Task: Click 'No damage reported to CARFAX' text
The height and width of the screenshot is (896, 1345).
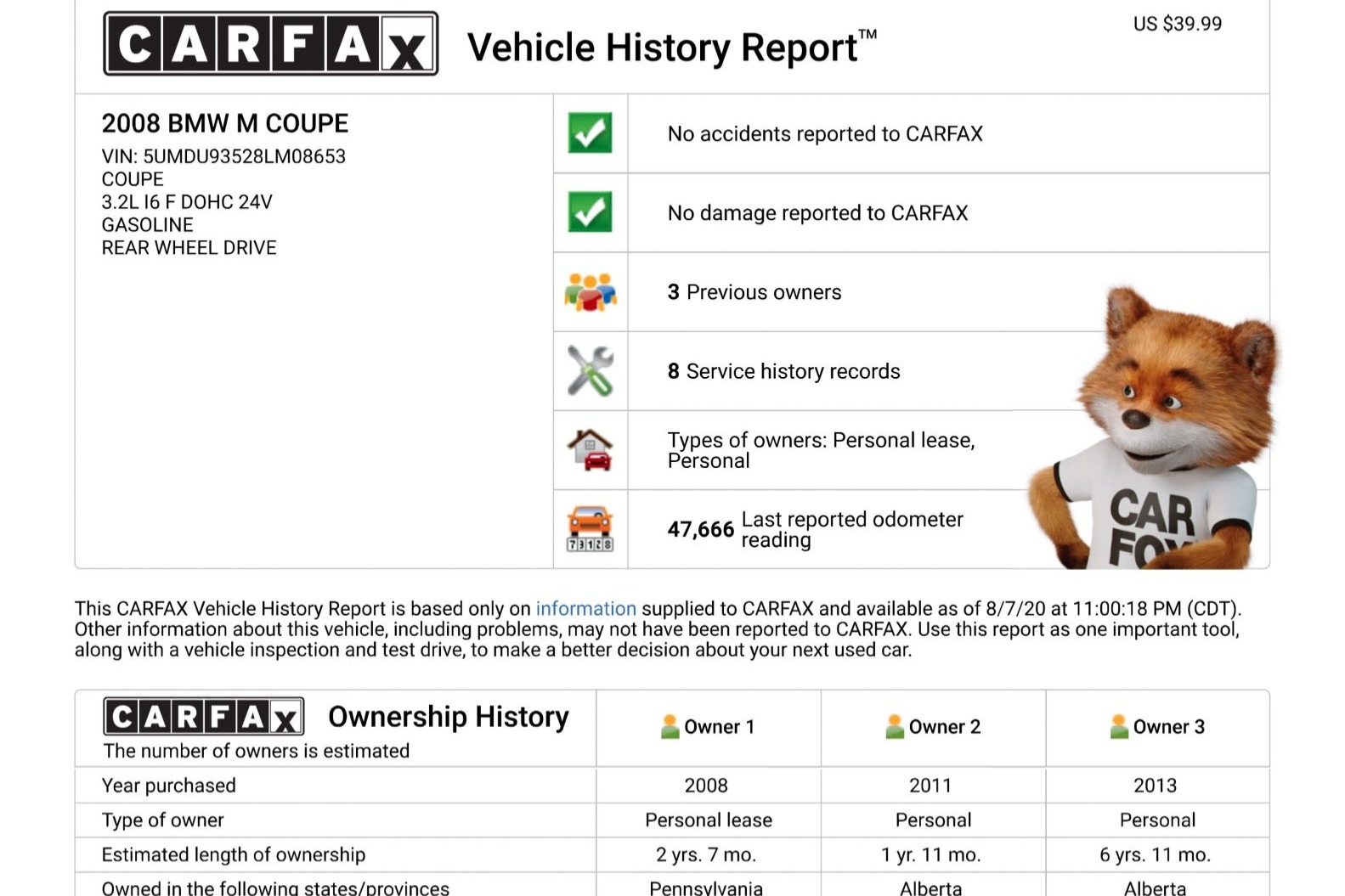Action: [817, 213]
